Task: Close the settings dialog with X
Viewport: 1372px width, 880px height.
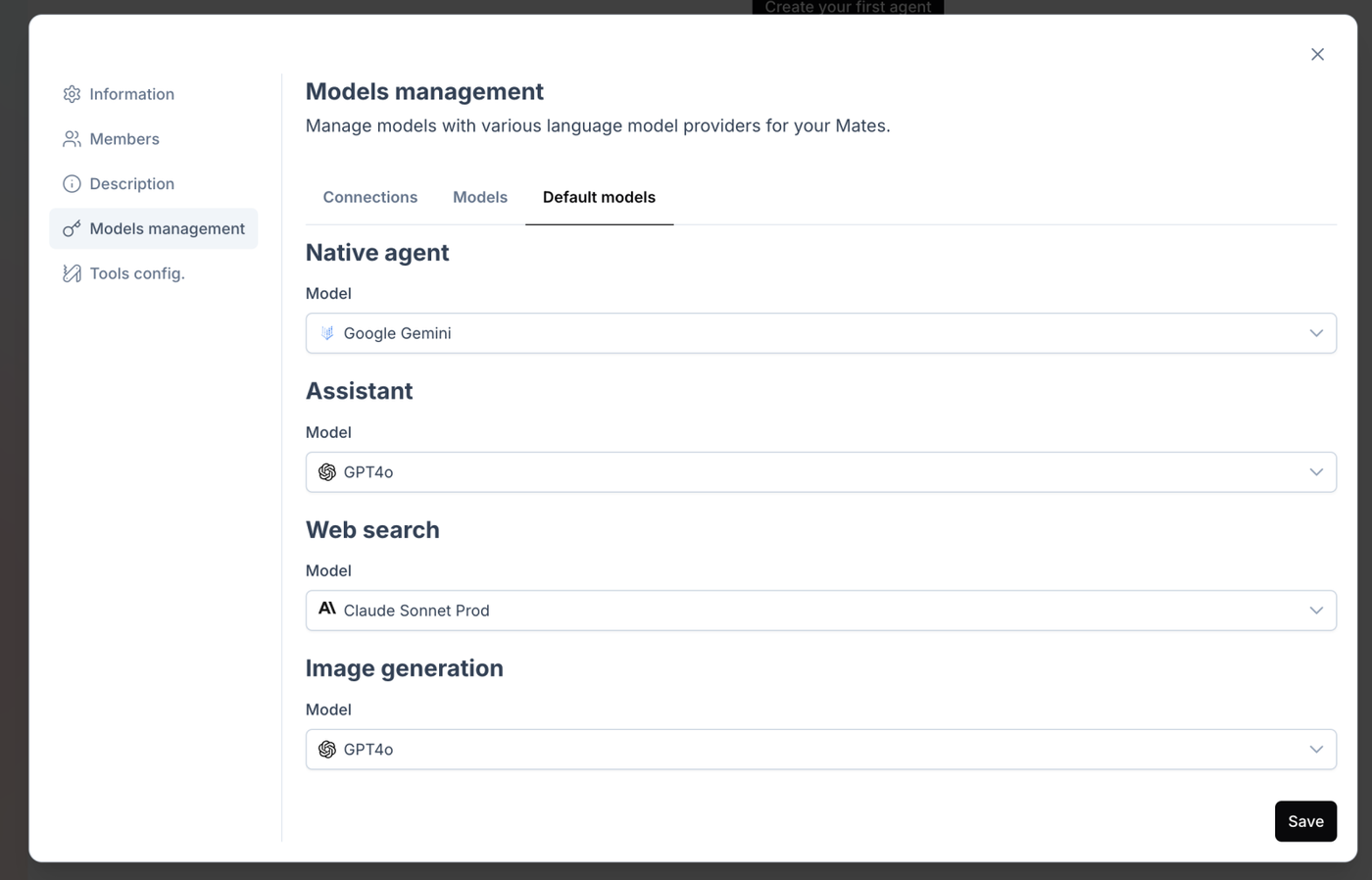Action: tap(1317, 55)
